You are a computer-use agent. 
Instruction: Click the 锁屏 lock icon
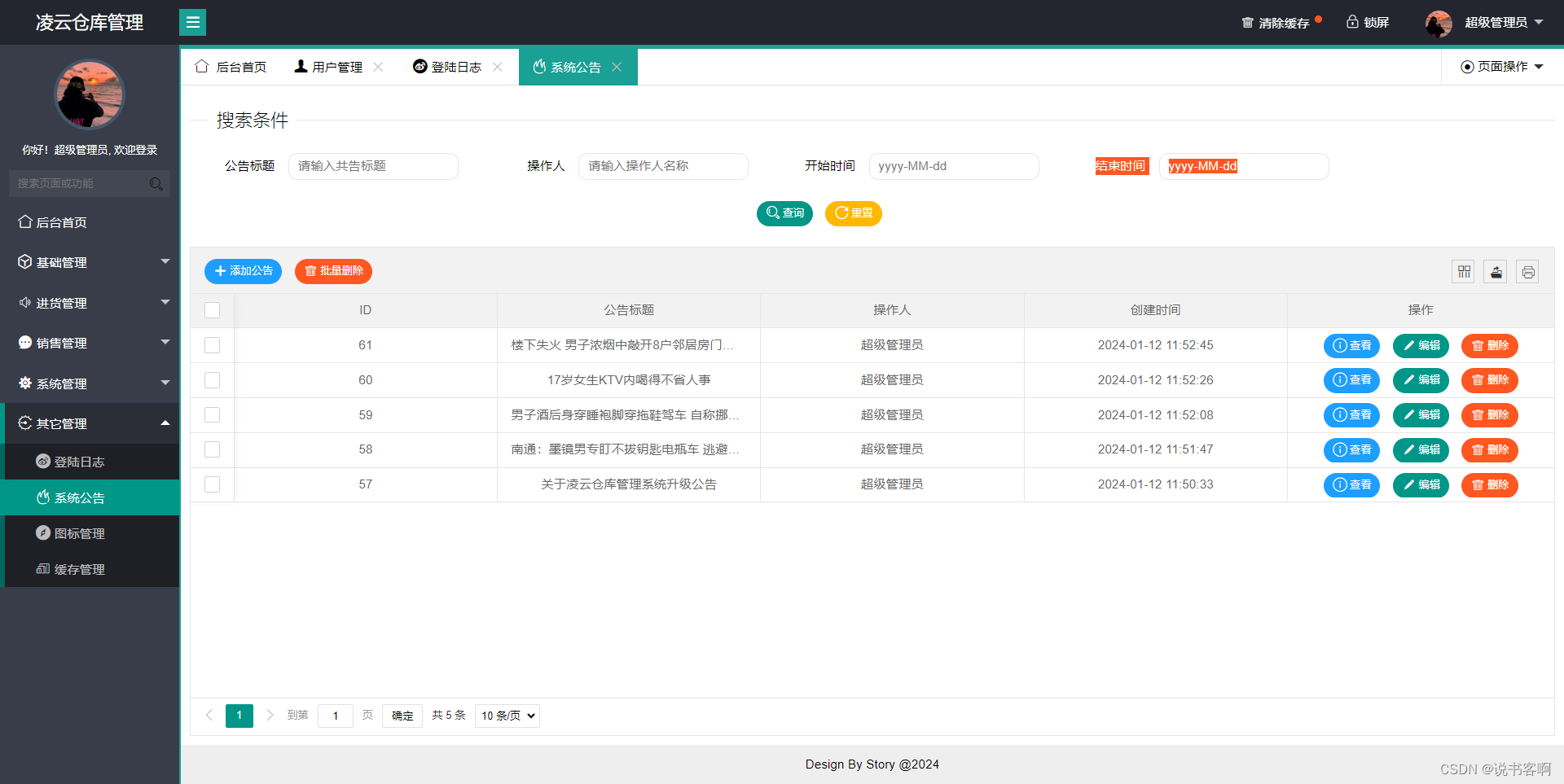click(x=1352, y=22)
